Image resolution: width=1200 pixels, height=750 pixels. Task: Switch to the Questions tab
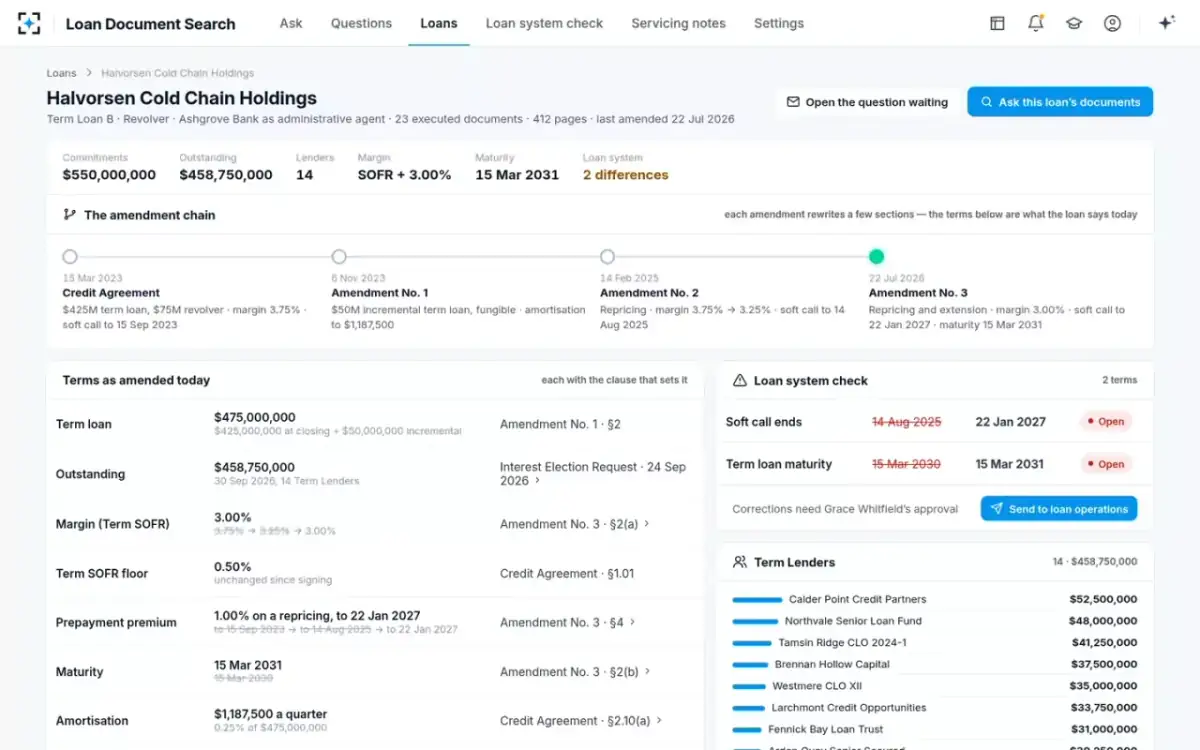361,23
